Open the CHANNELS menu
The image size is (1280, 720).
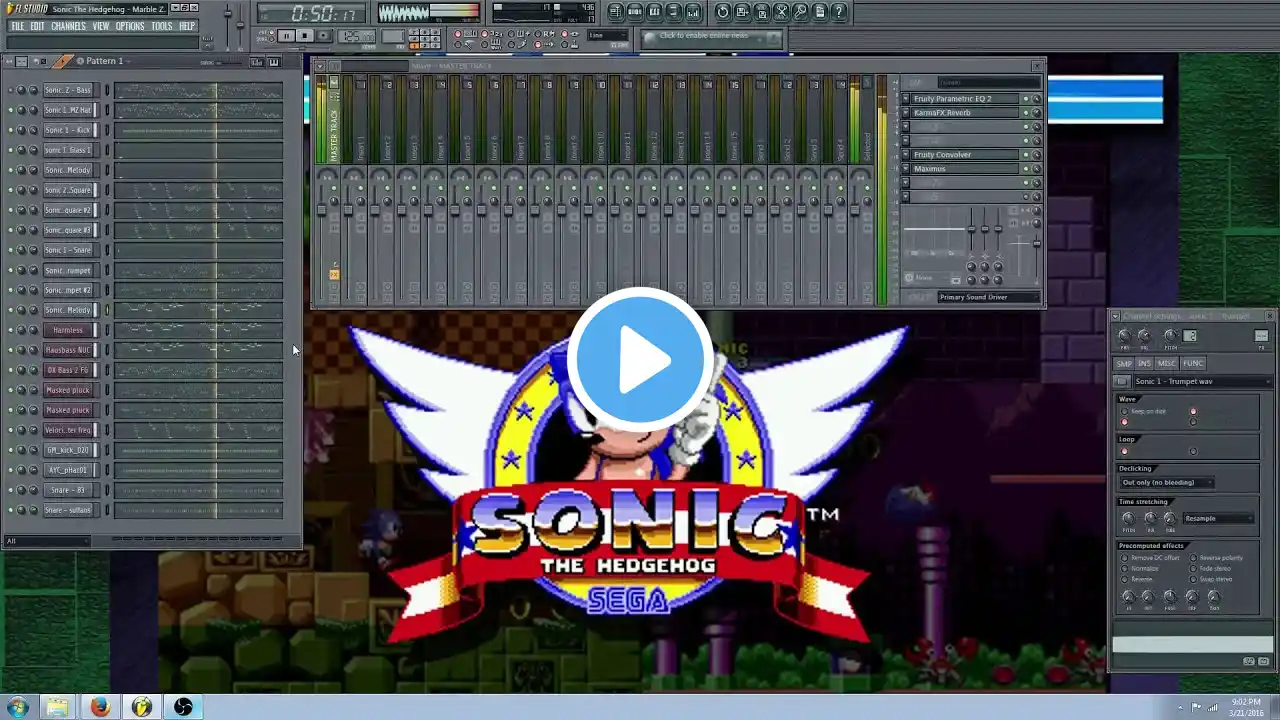(x=68, y=26)
